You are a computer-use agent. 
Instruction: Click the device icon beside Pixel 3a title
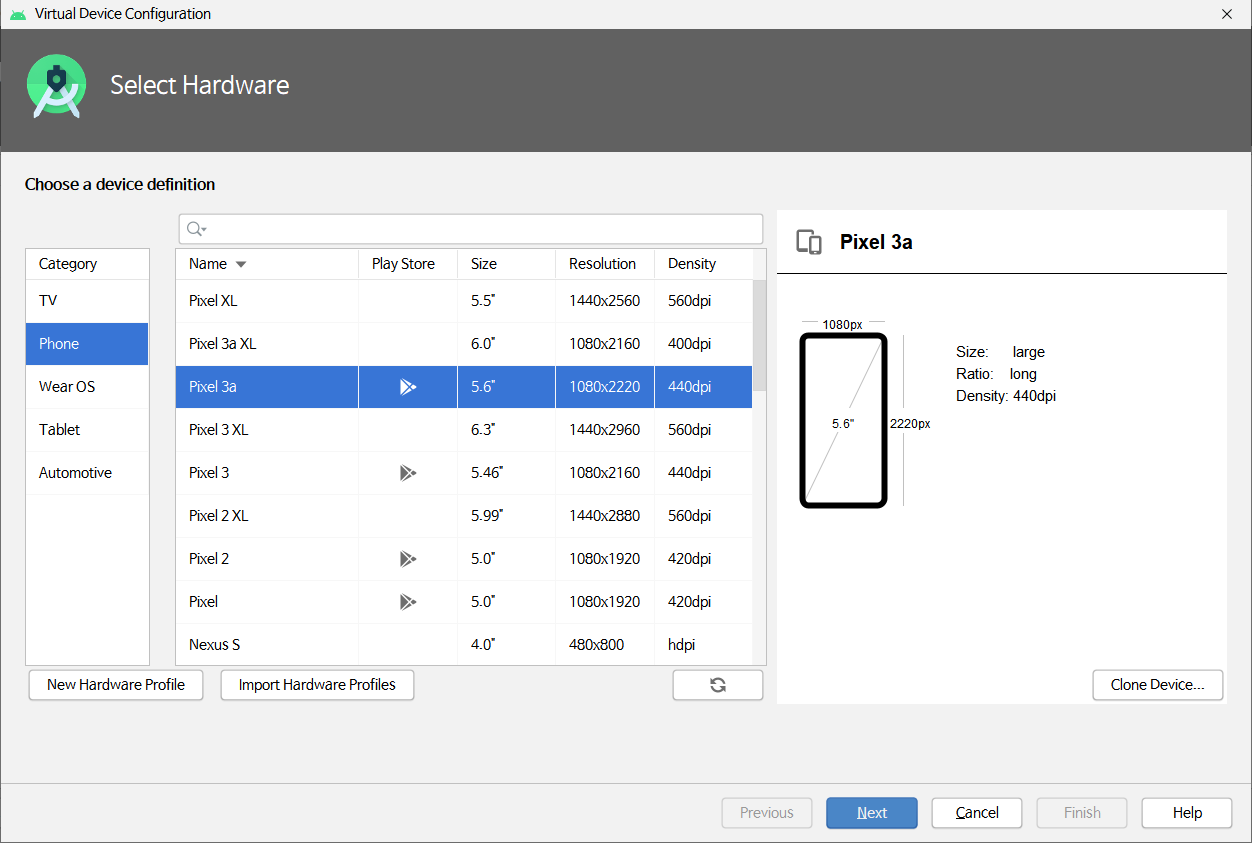click(808, 242)
